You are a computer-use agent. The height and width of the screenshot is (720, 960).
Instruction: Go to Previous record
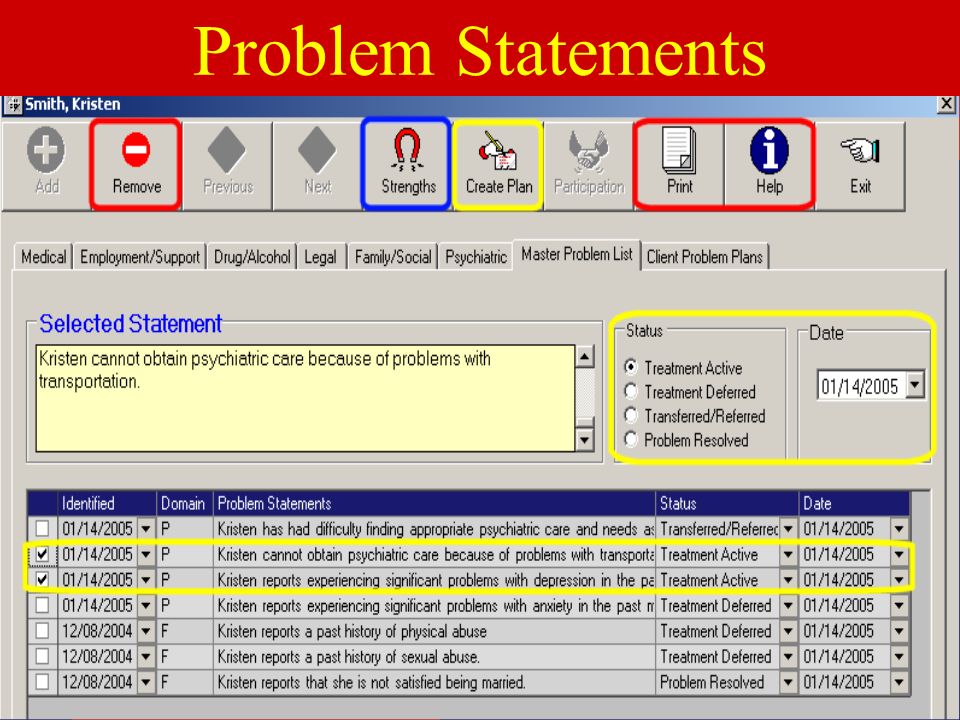pos(227,166)
